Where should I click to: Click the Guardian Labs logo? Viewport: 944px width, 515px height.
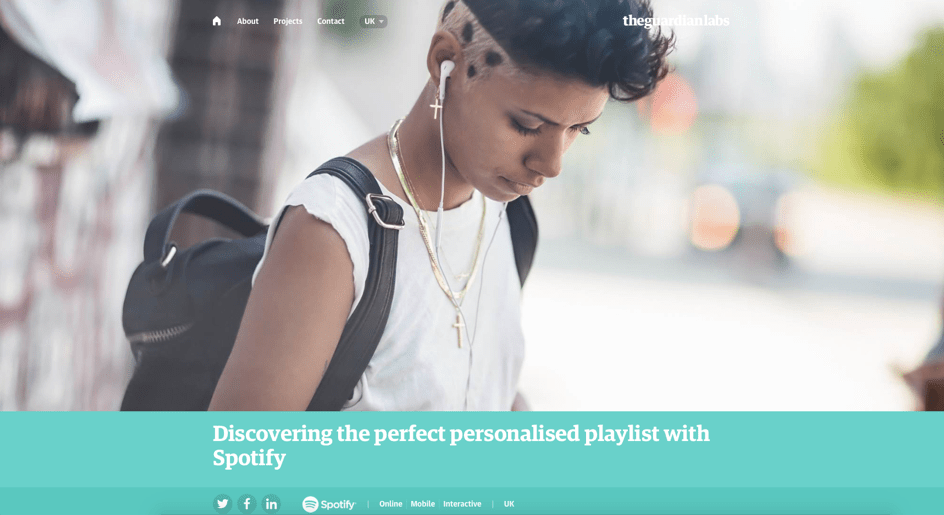(x=676, y=20)
